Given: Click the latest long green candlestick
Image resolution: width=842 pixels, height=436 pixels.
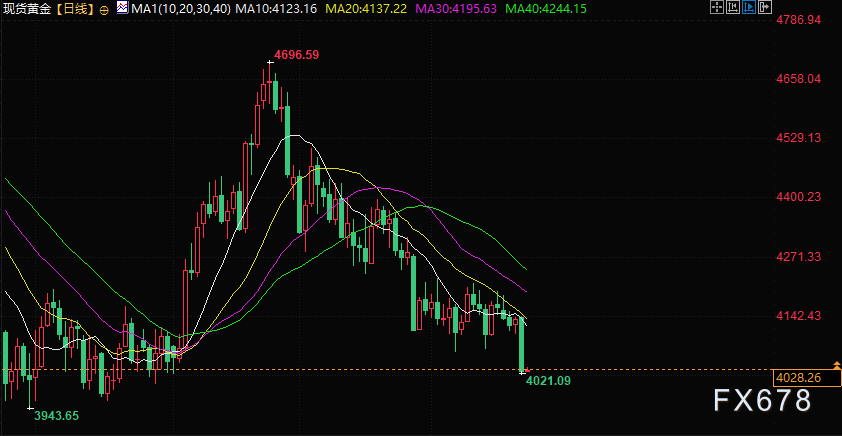Looking at the screenshot, I should 521,344.
